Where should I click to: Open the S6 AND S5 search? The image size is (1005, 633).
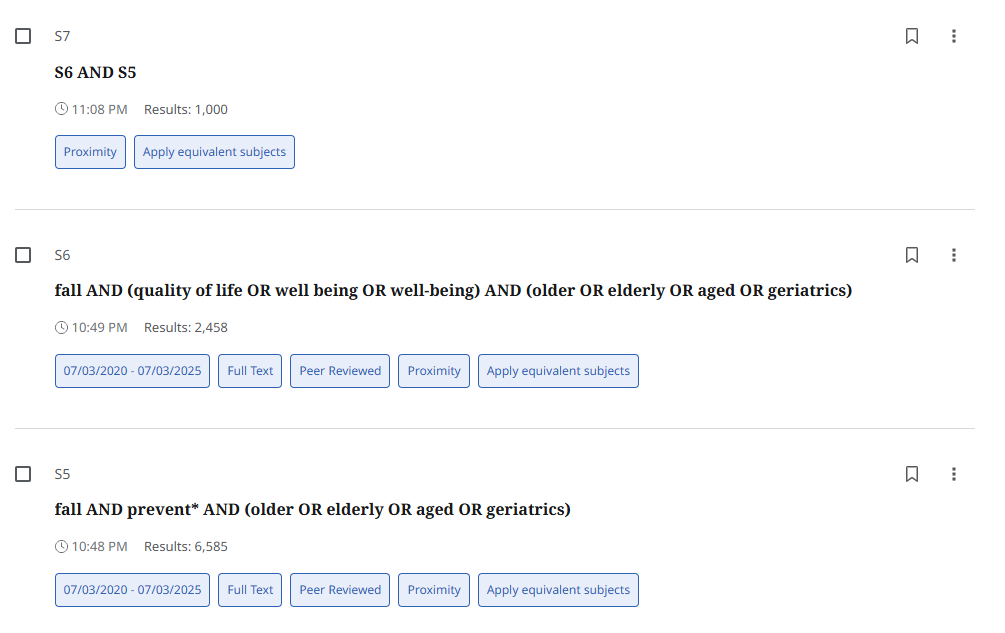pos(95,72)
